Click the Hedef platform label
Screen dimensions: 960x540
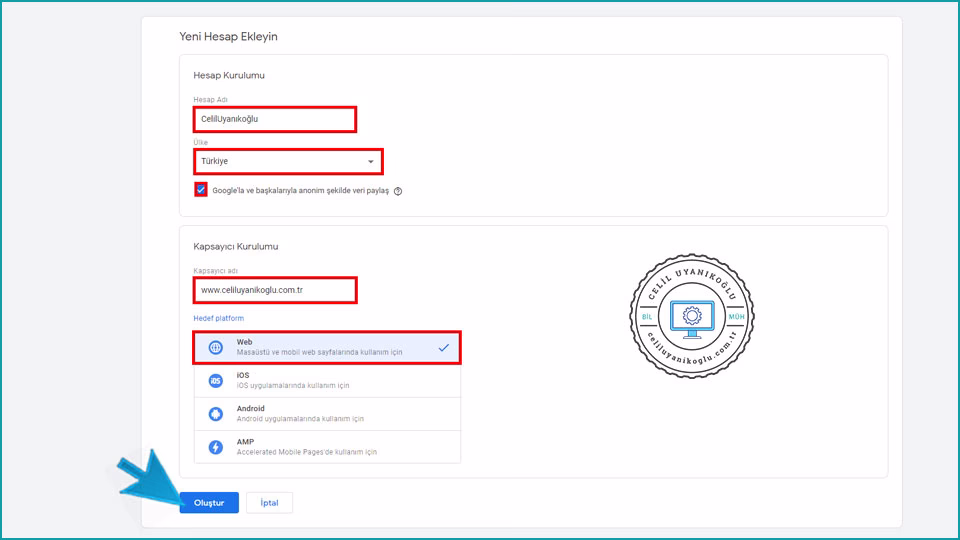[219, 318]
